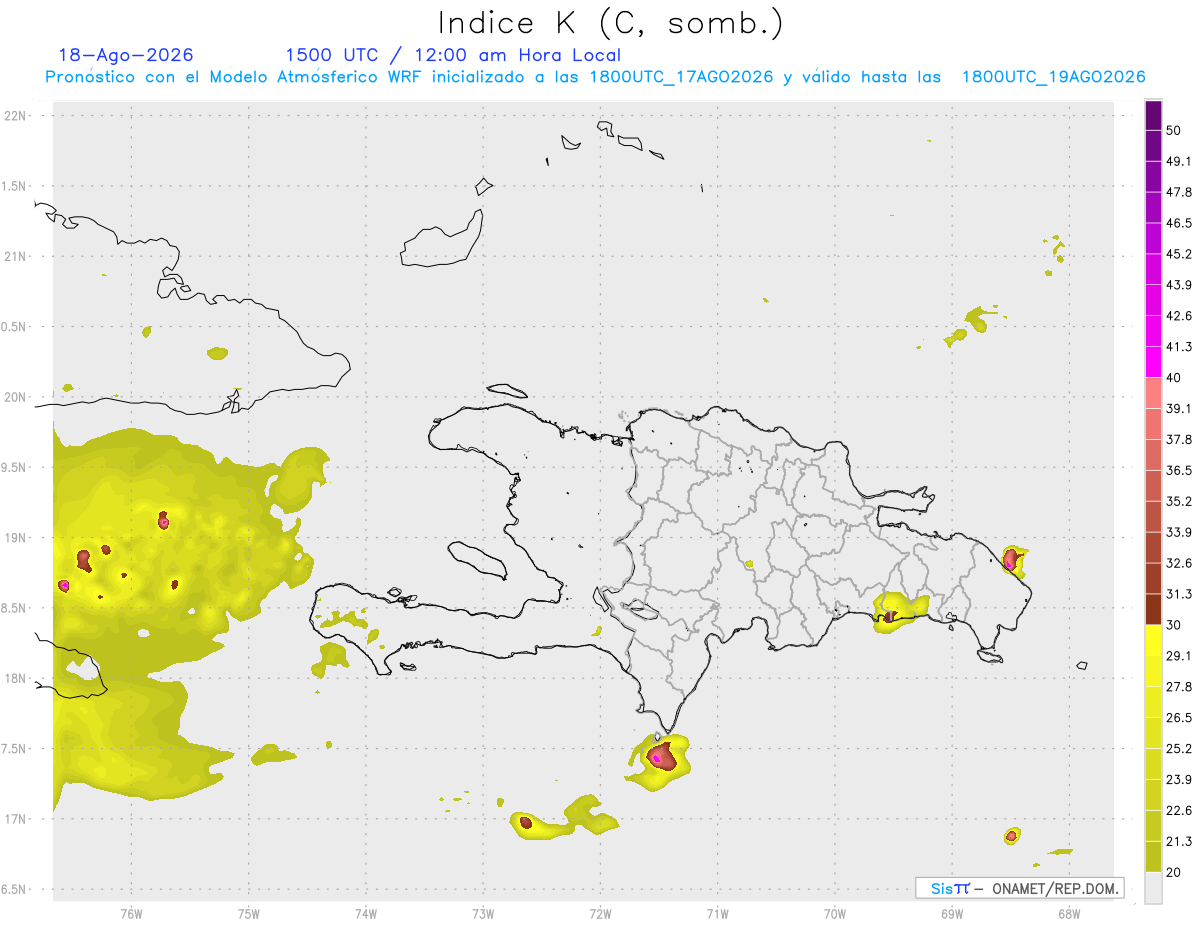Image resolution: width=1200 pixels, height=927 pixels.
Task: Click the colorbar value "41.3"
Action: (1179, 347)
